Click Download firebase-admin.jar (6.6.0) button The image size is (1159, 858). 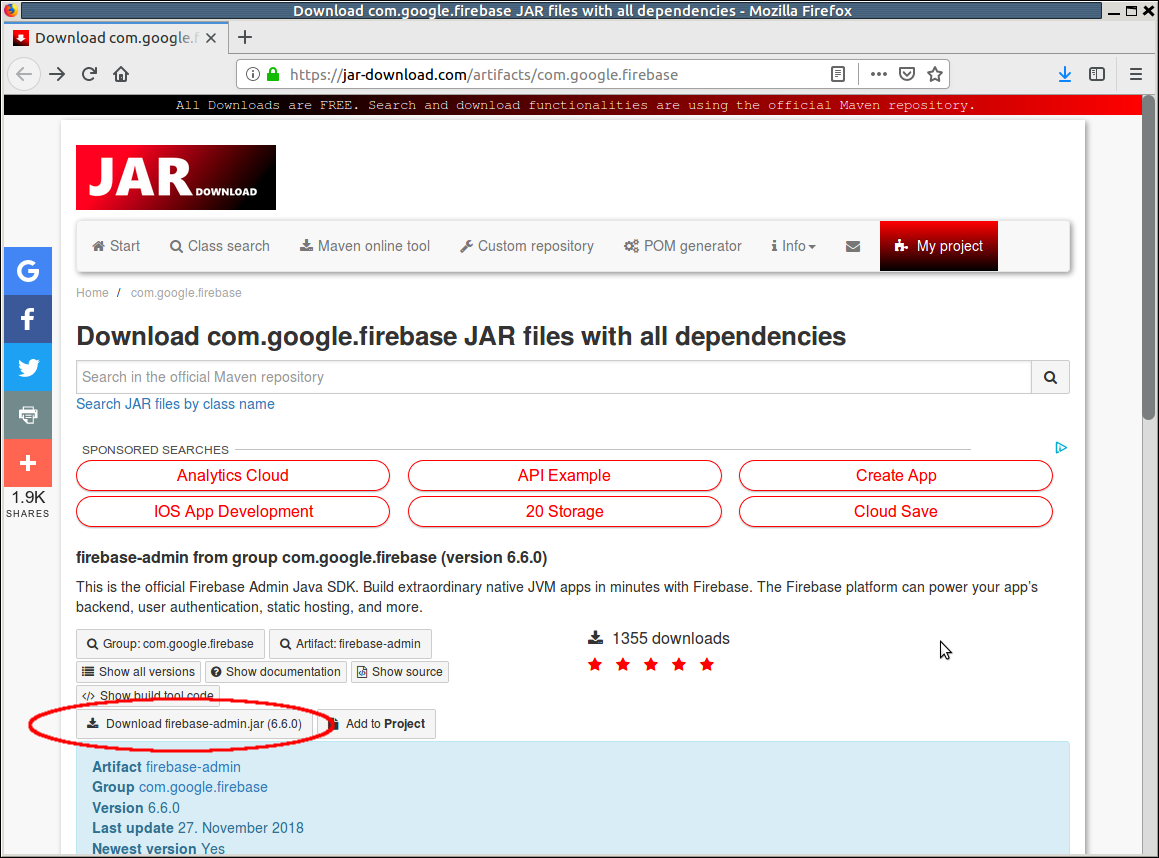pyautogui.click(x=195, y=724)
